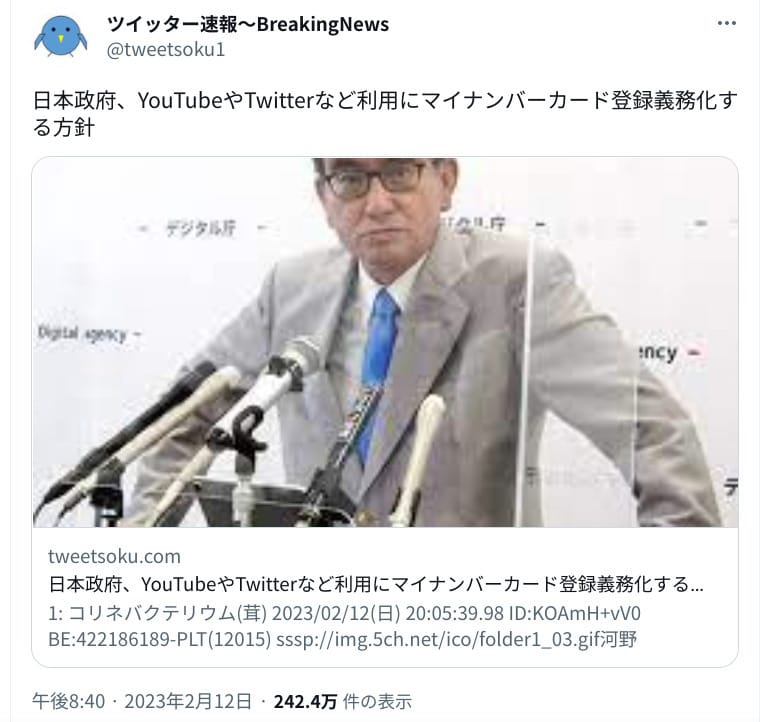Select the tweet text about マイナンバーカード登録義務化
This screenshot has width=760, height=722.
[385, 114]
